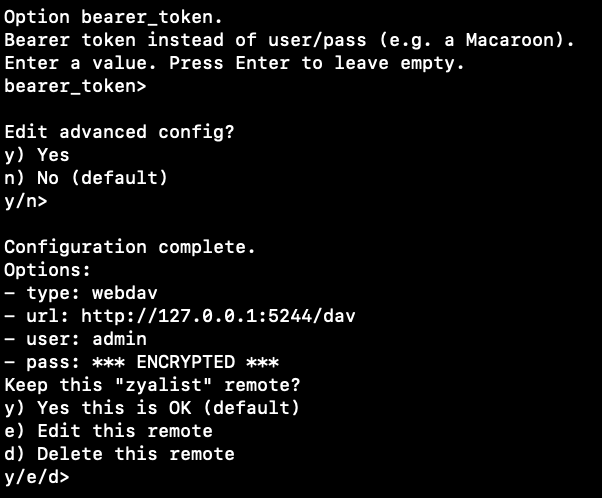Click the word "Macaroon" in description

pyautogui.click(x=509, y=40)
